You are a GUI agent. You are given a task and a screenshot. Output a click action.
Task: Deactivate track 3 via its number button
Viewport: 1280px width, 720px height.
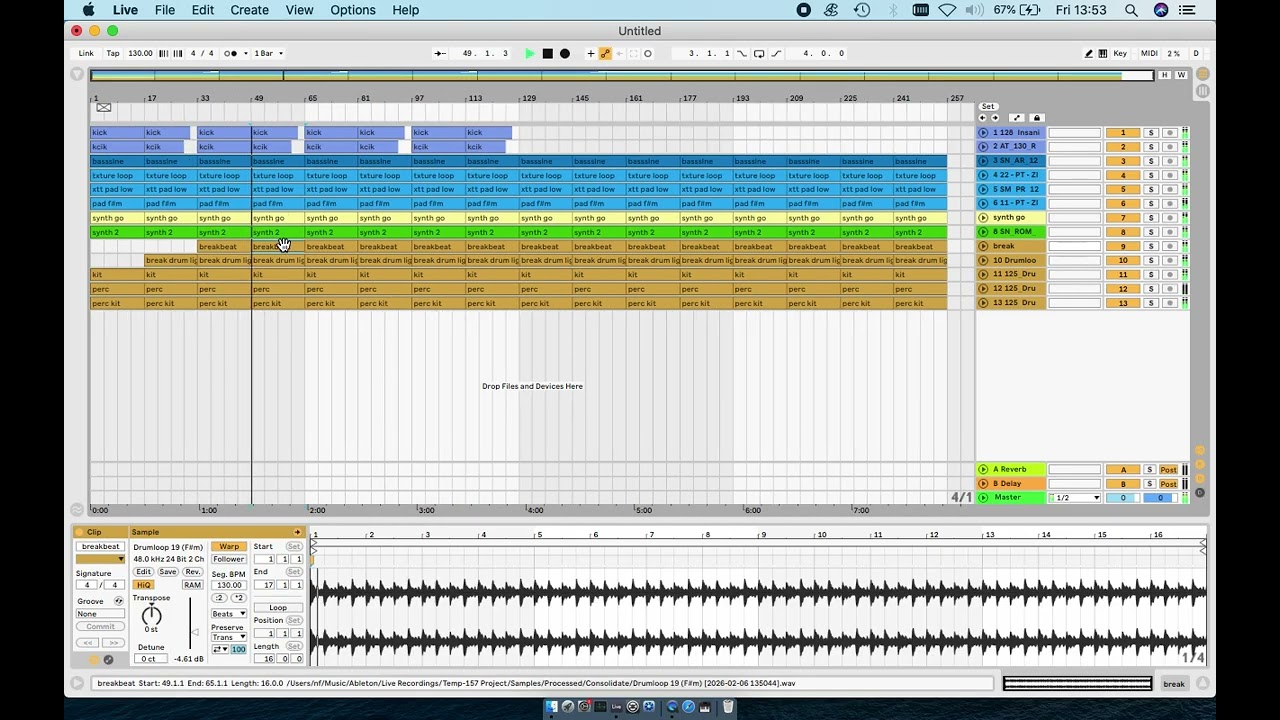1122,160
